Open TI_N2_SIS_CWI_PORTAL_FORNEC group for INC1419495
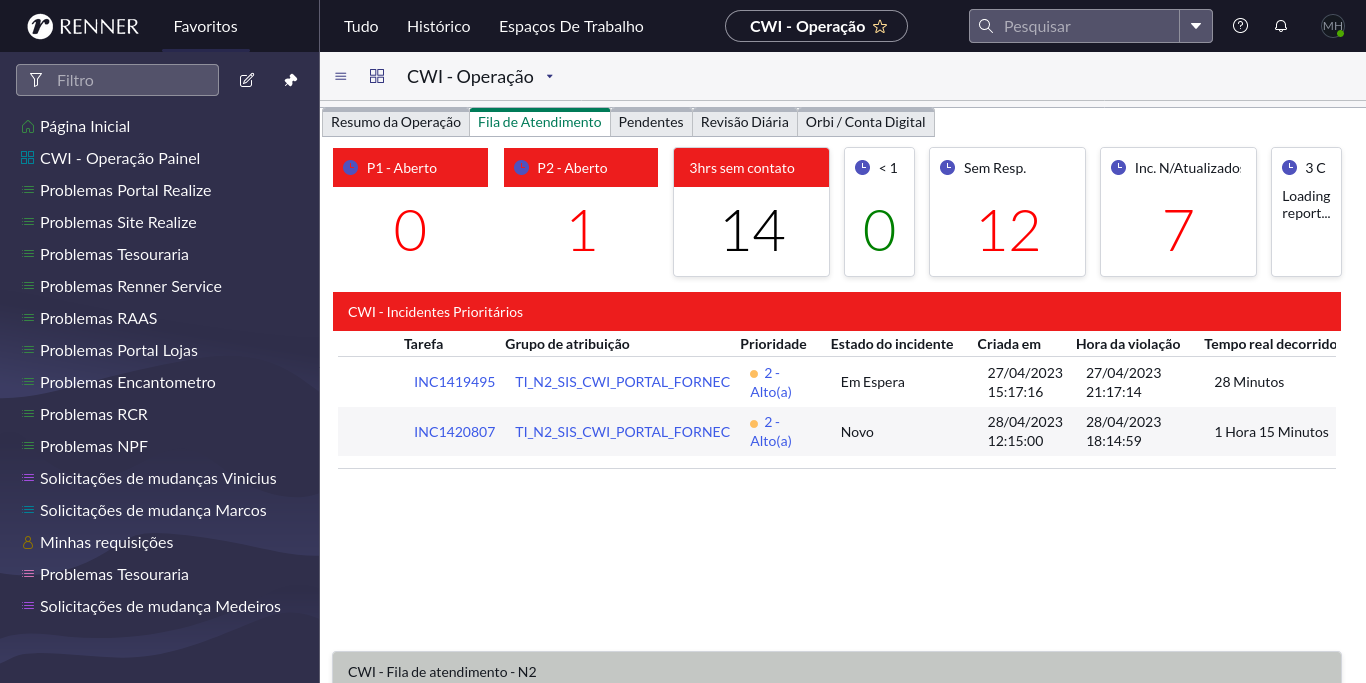Screen dimensions: 1366x683 [x=622, y=382]
